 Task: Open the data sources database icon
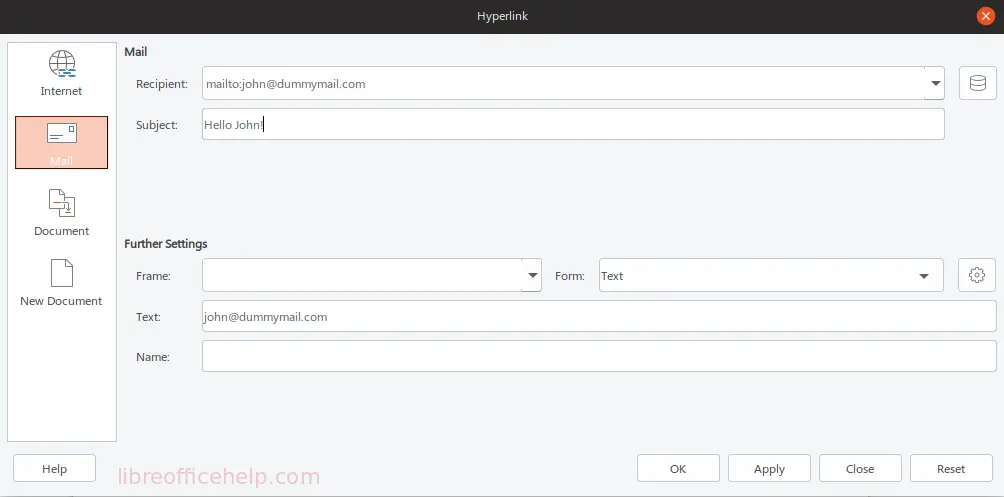coord(977,83)
